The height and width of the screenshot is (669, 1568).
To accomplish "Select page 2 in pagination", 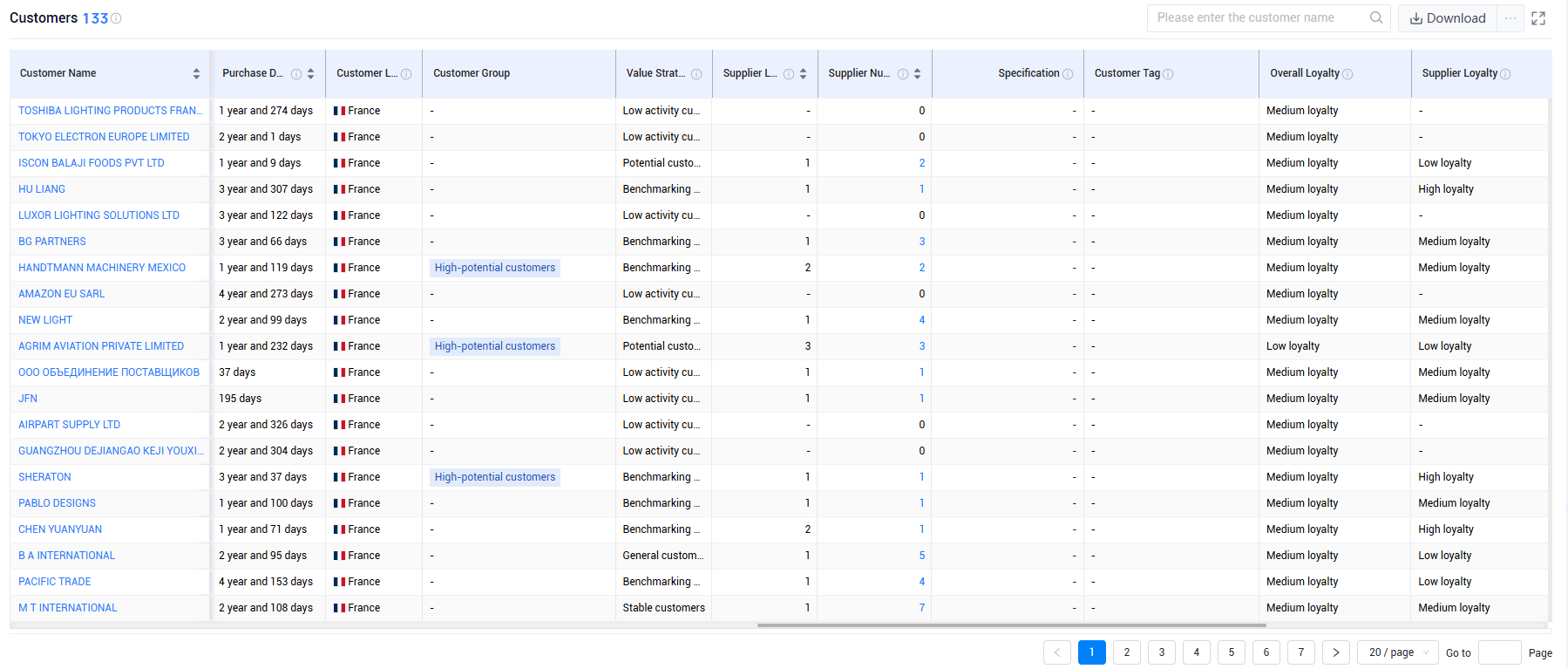I will pos(1127,652).
